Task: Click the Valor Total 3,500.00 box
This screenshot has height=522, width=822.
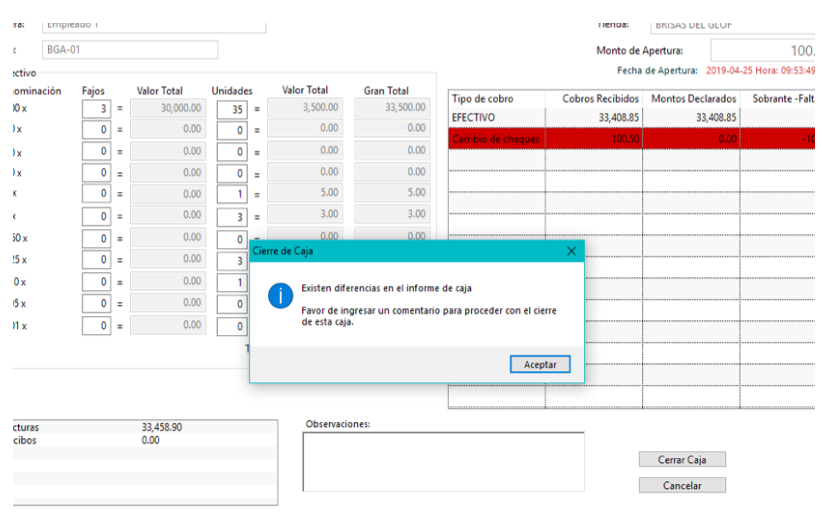Action: [305, 107]
